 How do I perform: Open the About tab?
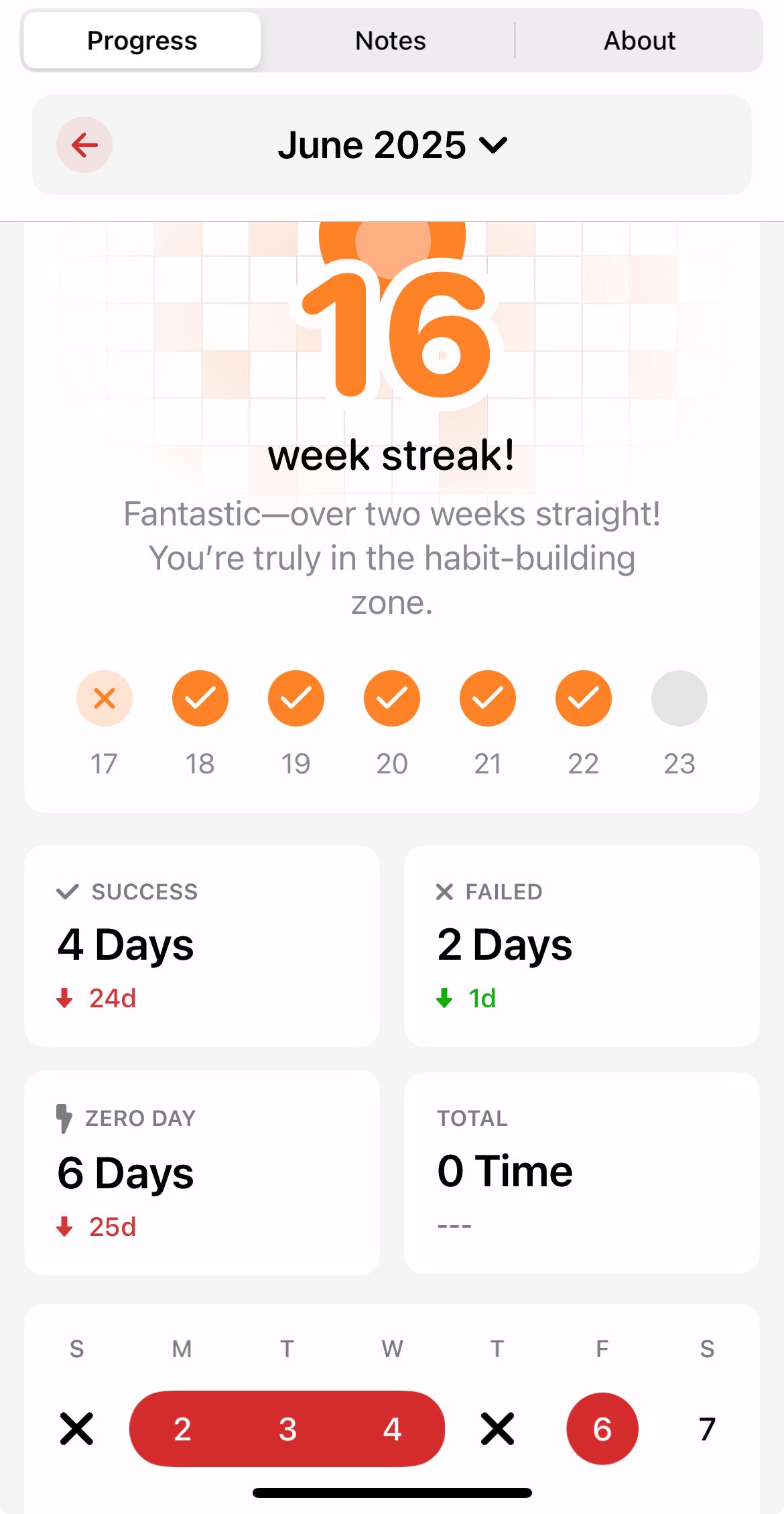[x=639, y=41]
